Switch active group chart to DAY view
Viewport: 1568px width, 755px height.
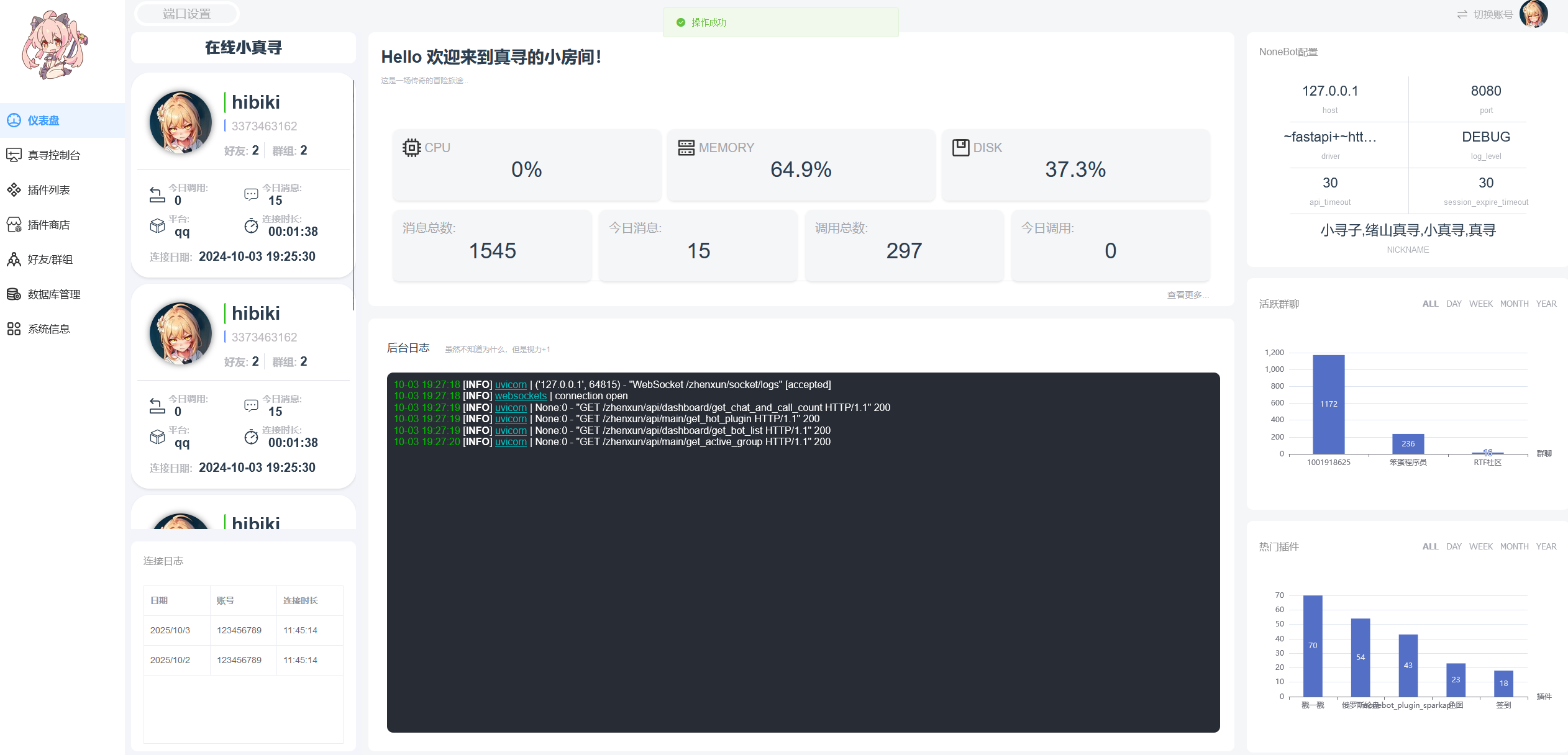[x=1454, y=304]
